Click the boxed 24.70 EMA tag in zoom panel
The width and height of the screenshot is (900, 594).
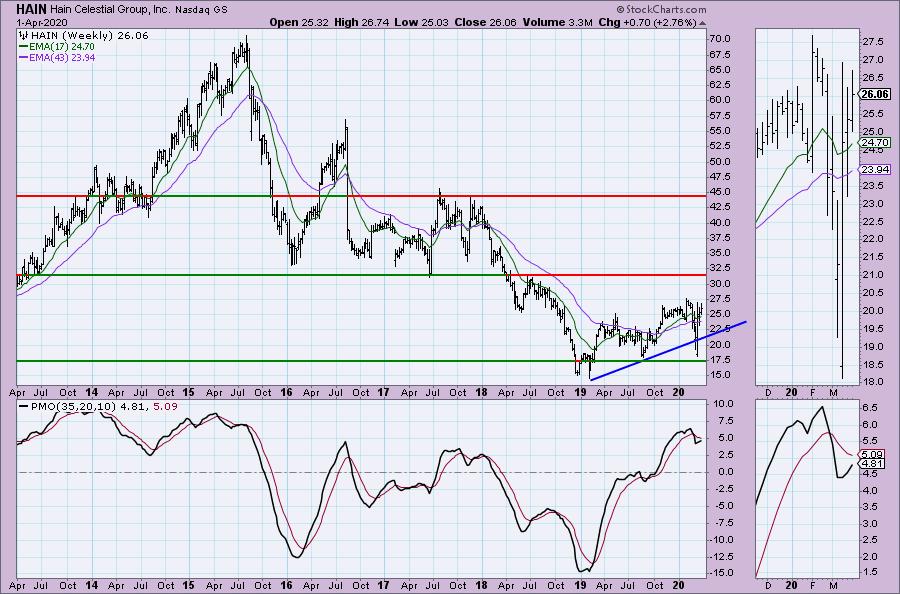[x=875, y=142]
